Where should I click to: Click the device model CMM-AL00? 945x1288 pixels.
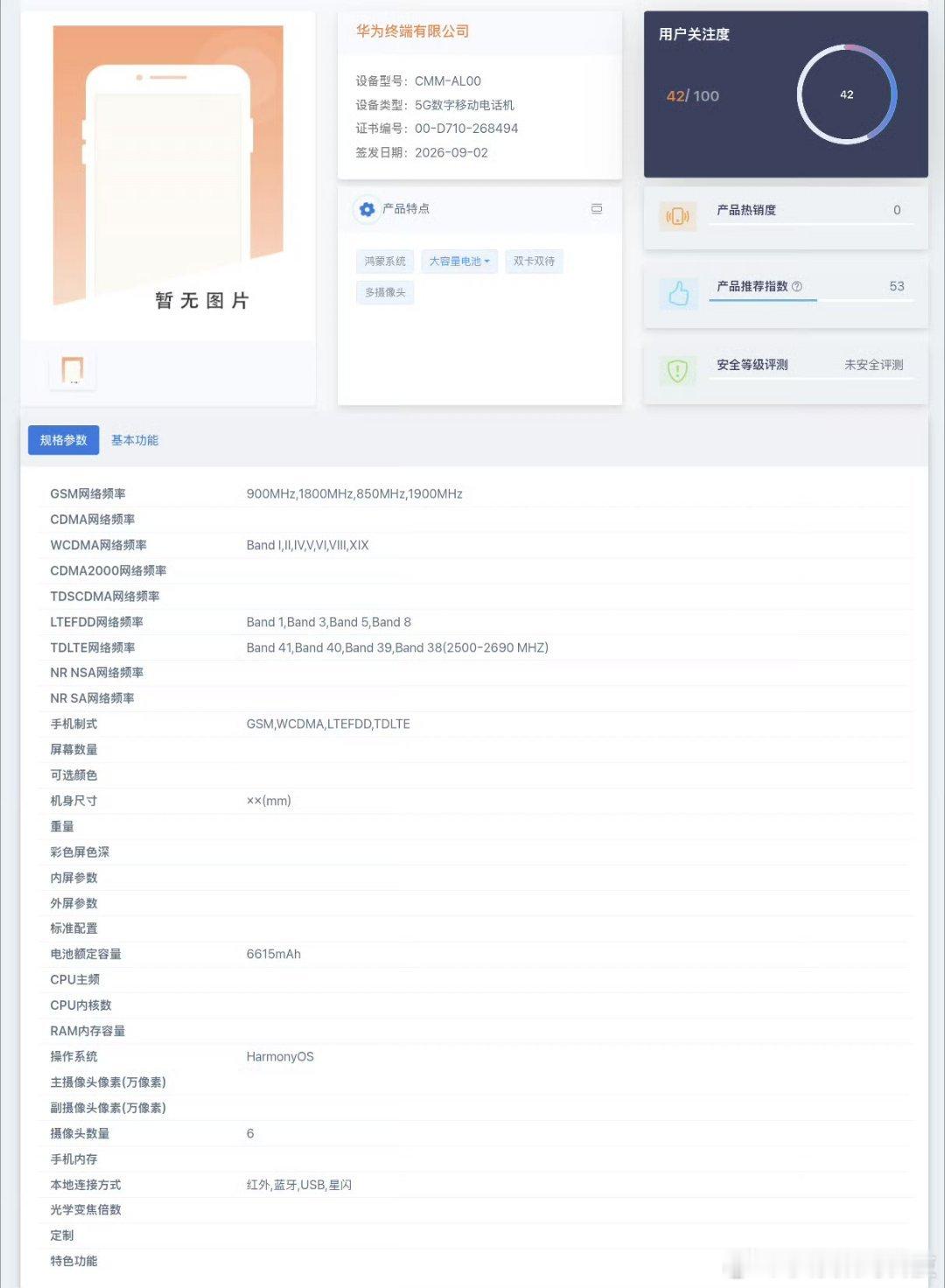pyautogui.click(x=448, y=81)
